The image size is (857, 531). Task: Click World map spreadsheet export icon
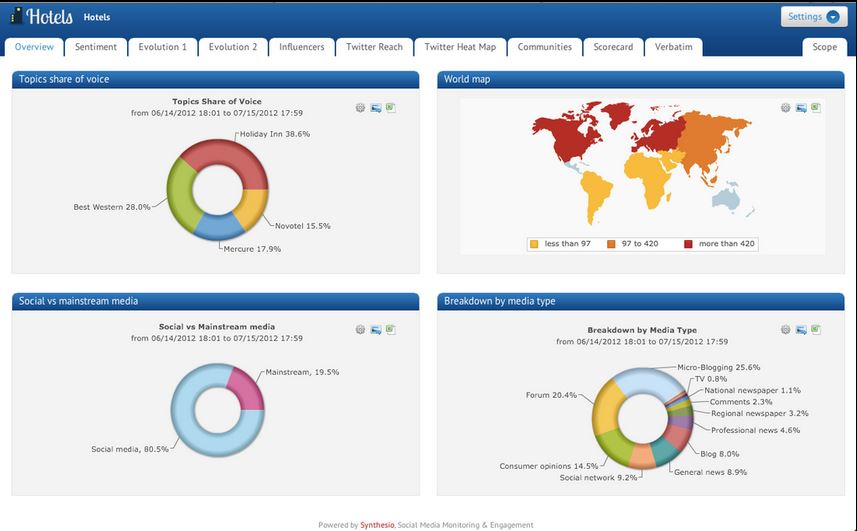816,107
